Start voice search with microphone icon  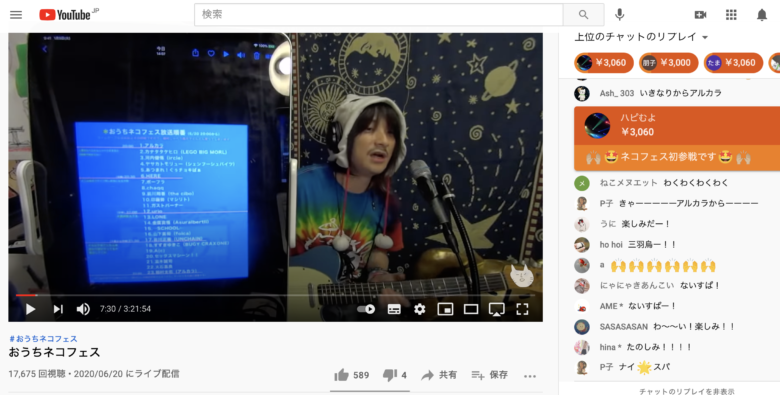[x=619, y=14]
